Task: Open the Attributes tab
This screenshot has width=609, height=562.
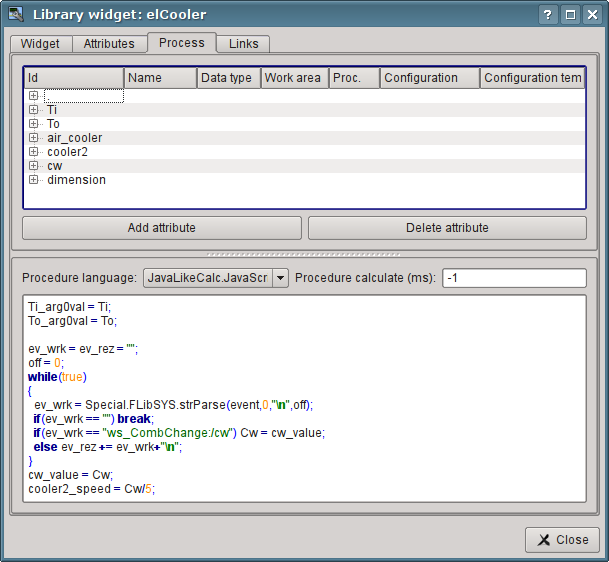Action: [109, 44]
